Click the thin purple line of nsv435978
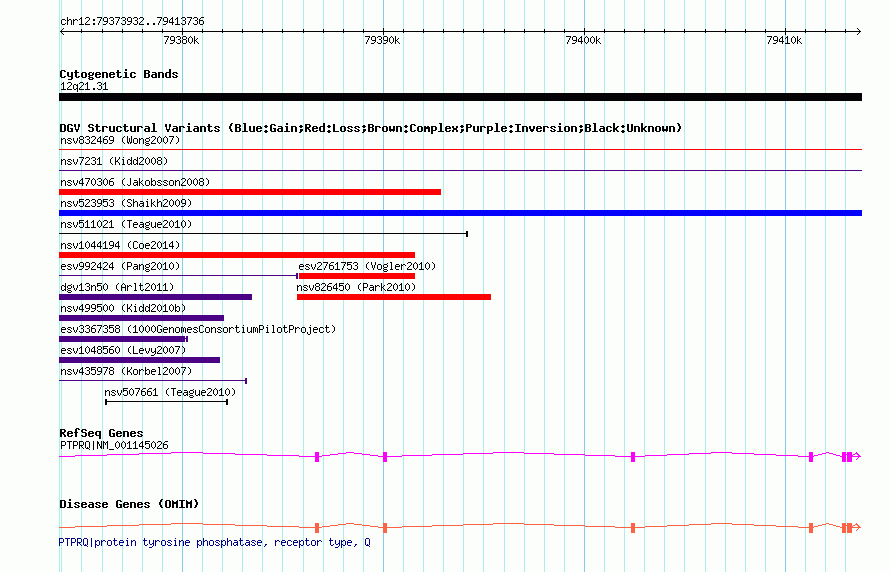Image resolution: width=890 pixels, height=572 pixels. (153, 381)
